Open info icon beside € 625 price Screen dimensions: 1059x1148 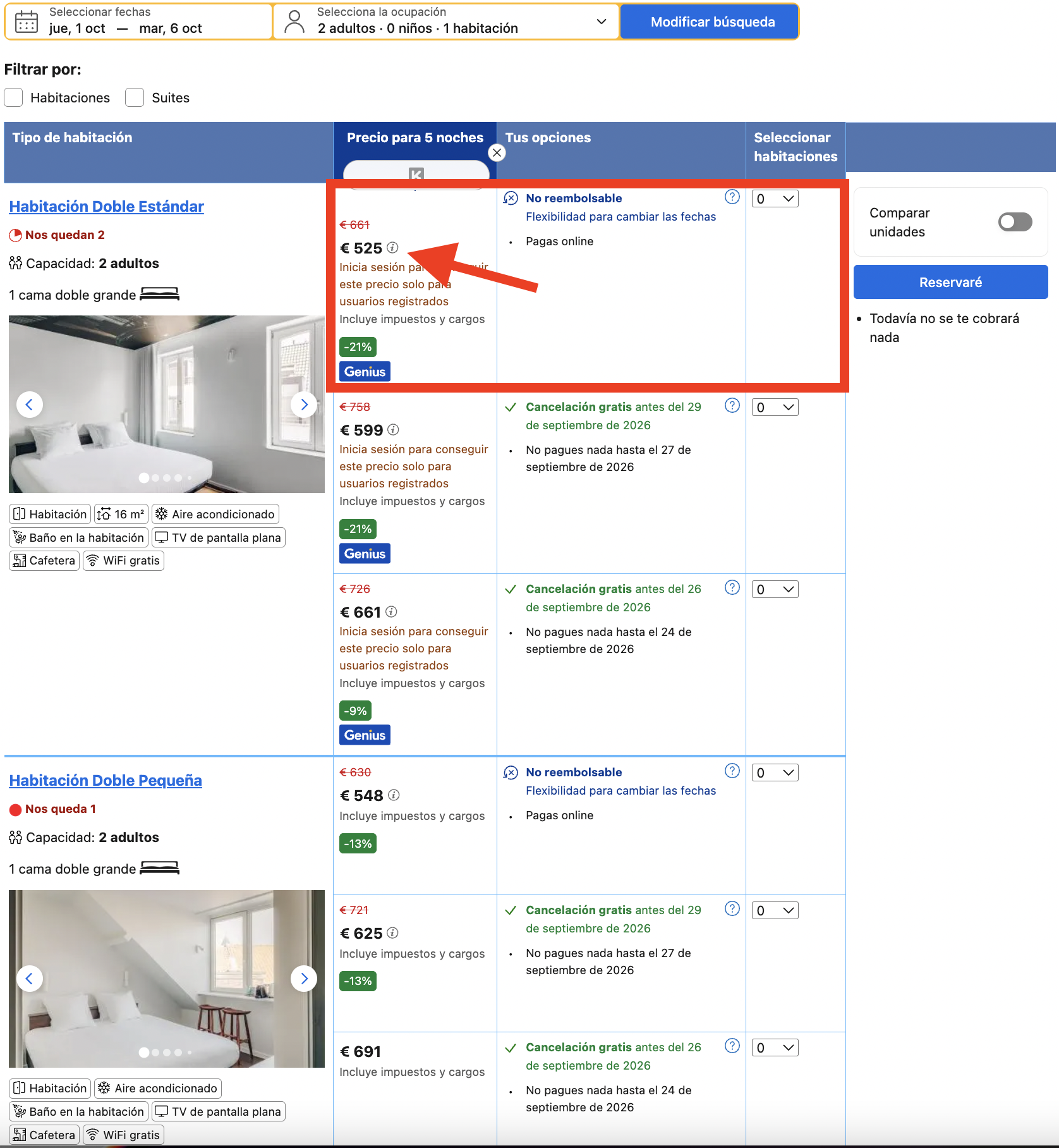(x=392, y=932)
